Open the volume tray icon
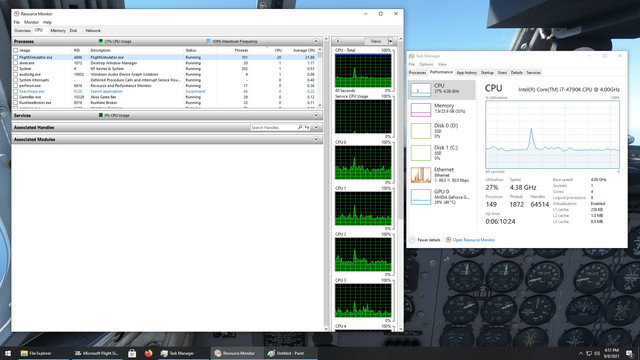Viewport: 640px width, 360px height. [597, 353]
